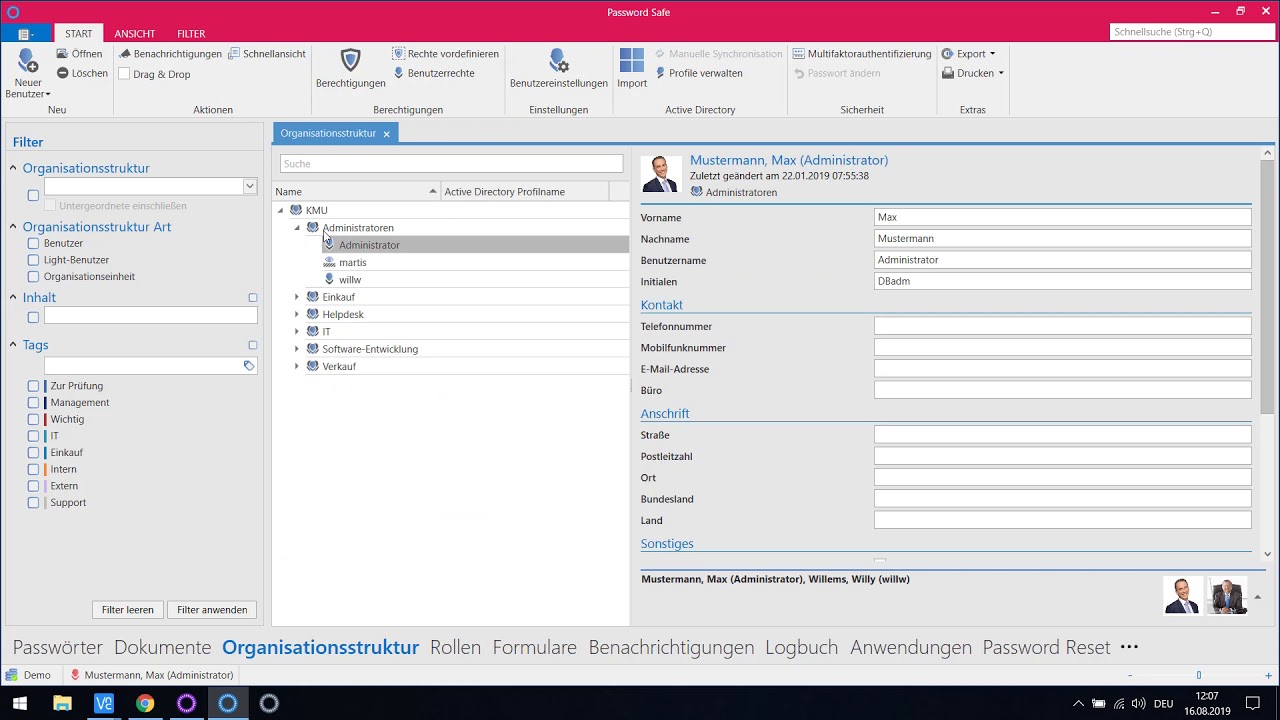Click the zoom slider in status bar

coord(1199,675)
